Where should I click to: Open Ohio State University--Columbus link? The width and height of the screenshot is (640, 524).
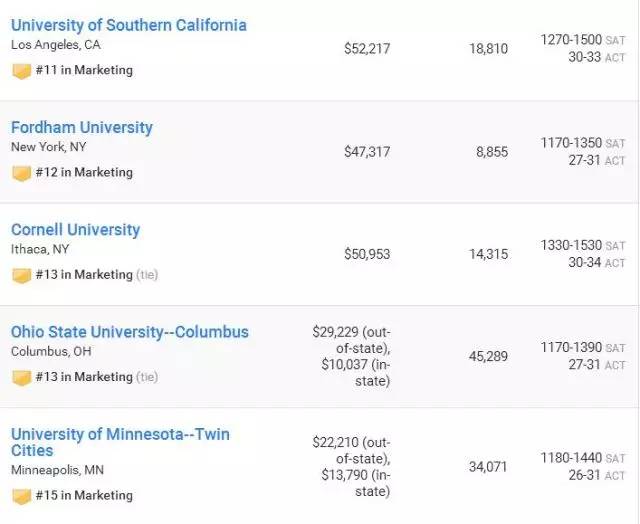(130, 332)
